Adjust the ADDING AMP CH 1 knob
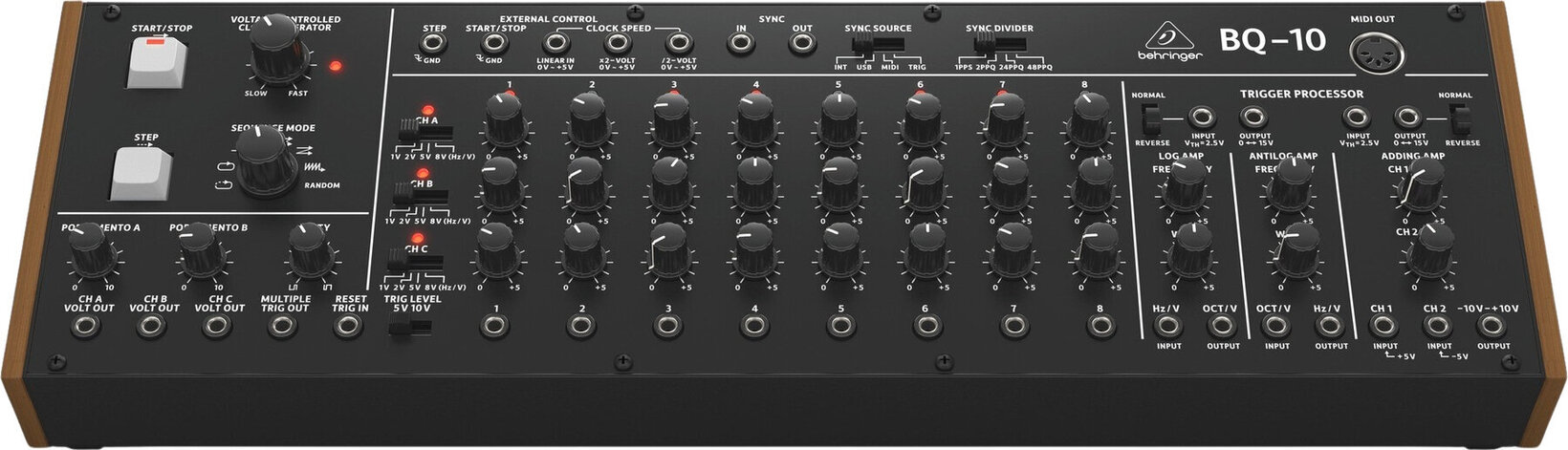Viewport: 1568px width, 450px height. tap(1423, 183)
